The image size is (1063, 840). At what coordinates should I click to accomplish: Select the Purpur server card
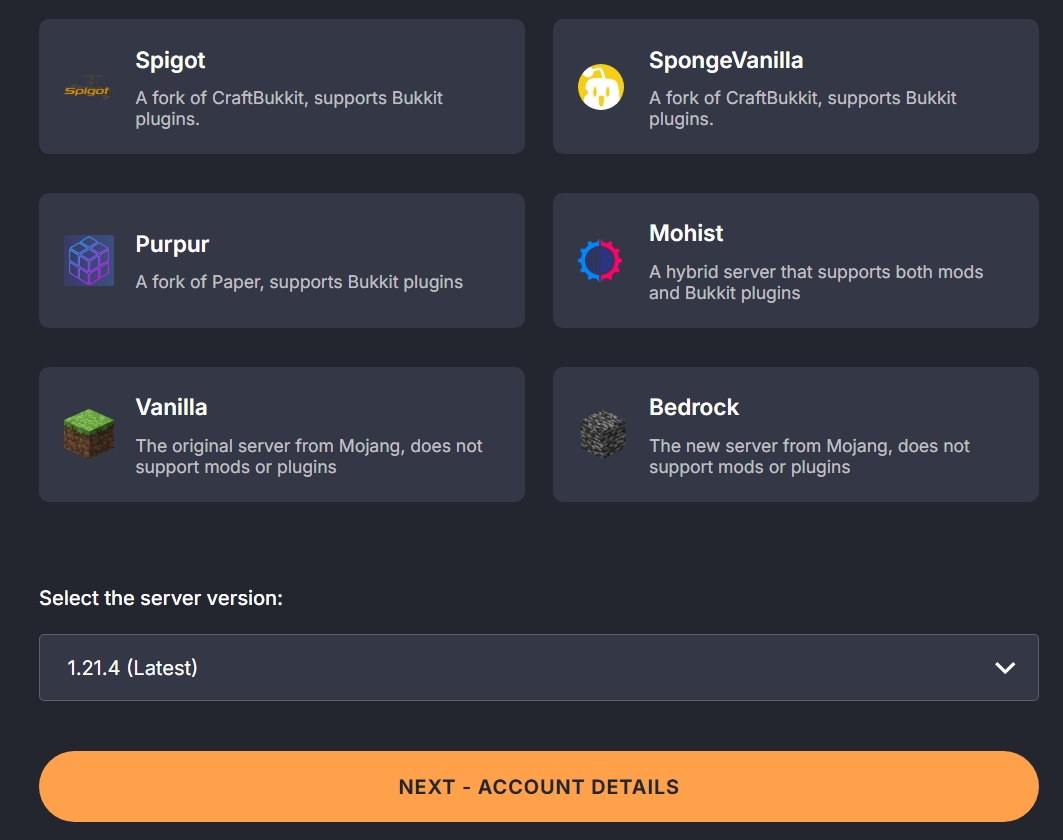coord(281,260)
